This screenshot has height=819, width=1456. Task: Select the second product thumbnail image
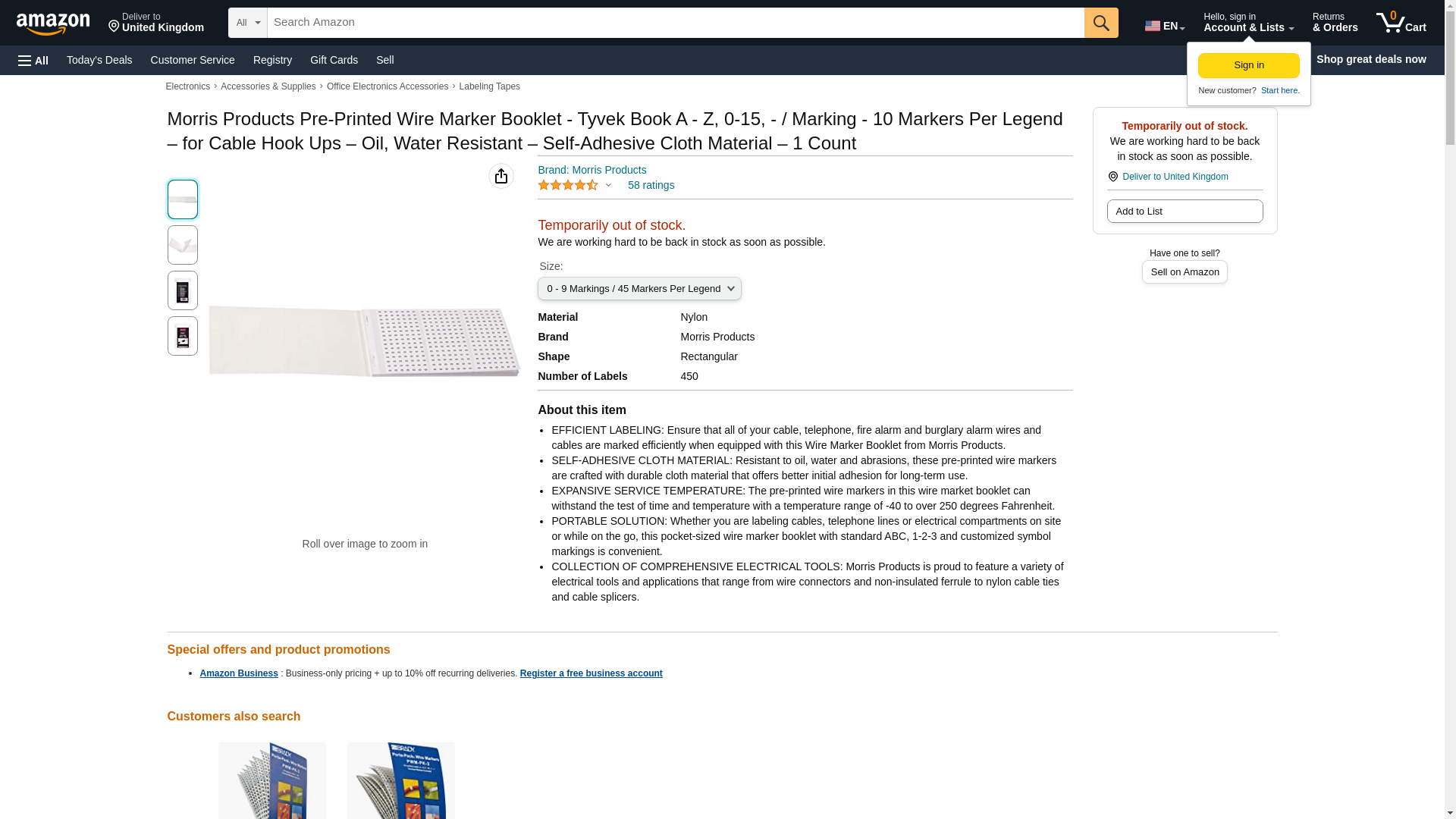click(182, 245)
